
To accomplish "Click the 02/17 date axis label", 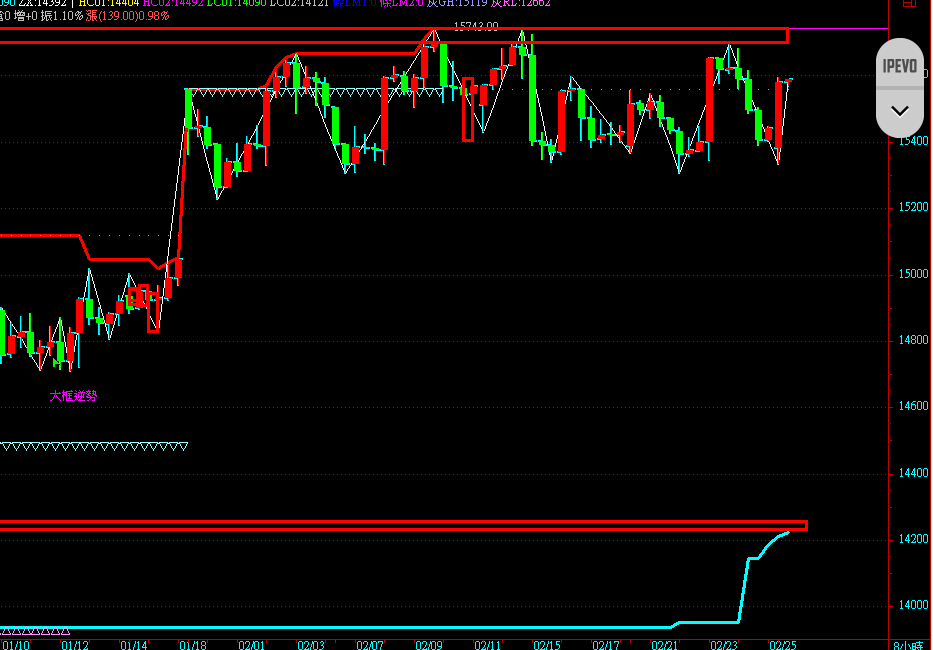I will tap(606, 645).
